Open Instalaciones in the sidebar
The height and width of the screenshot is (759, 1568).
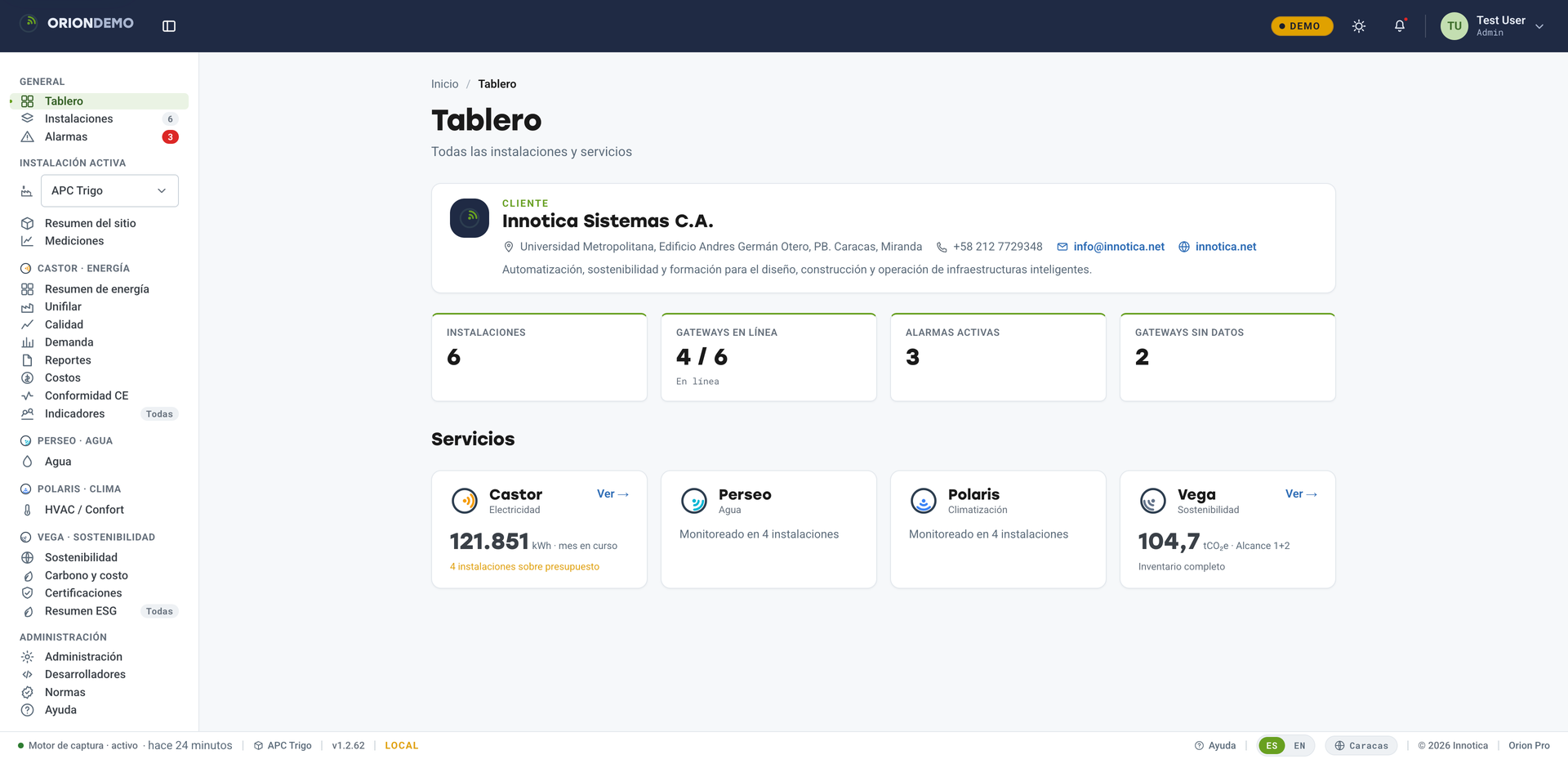point(99,119)
